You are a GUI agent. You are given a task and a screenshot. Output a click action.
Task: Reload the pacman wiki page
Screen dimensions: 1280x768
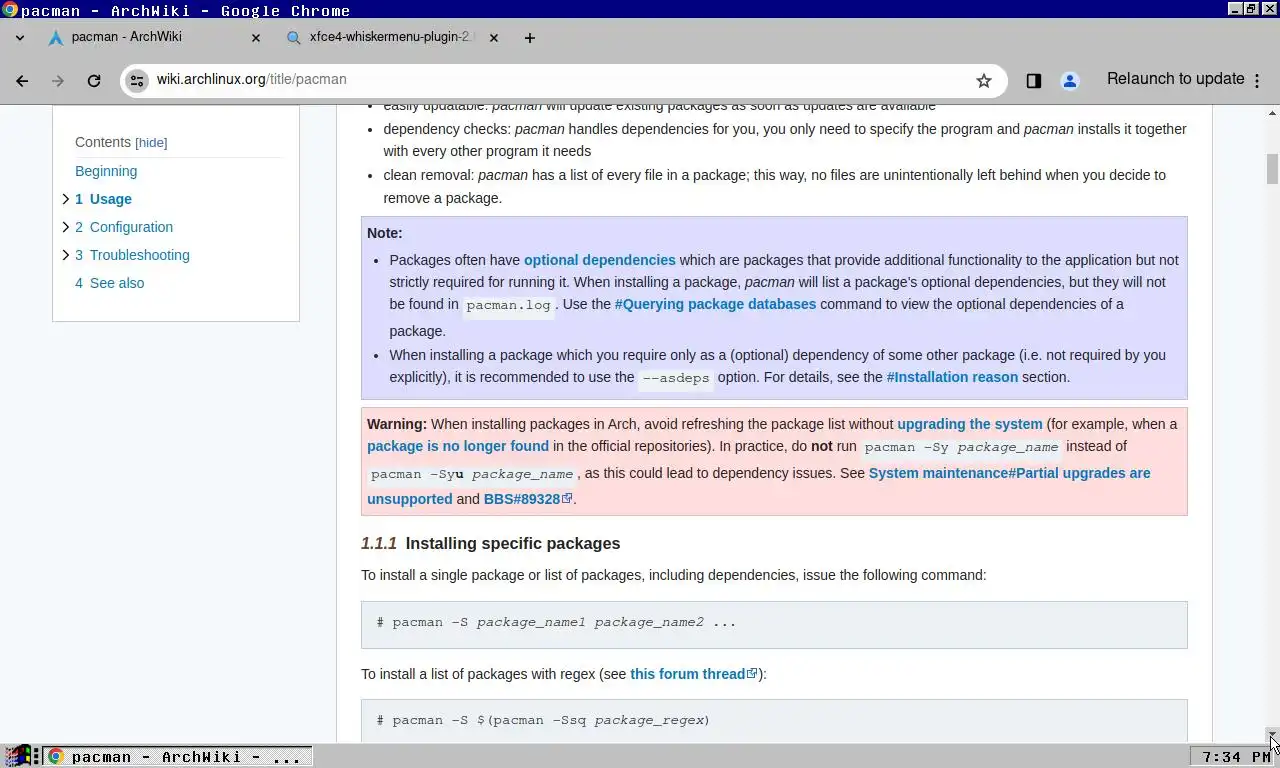click(94, 81)
